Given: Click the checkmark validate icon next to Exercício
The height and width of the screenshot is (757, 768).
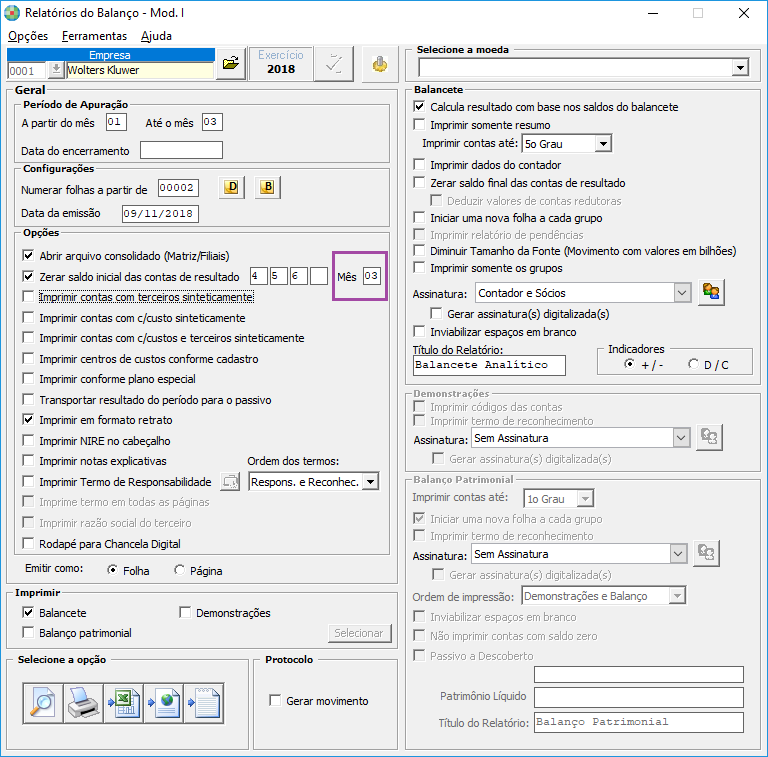Looking at the screenshot, I should point(334,64).
